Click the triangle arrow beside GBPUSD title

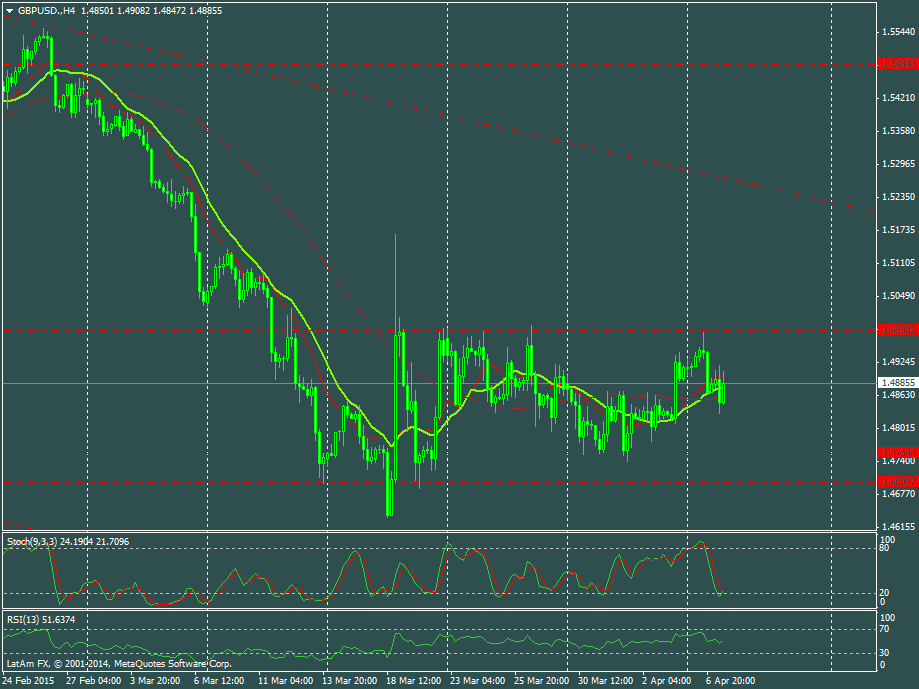point(9,10)
